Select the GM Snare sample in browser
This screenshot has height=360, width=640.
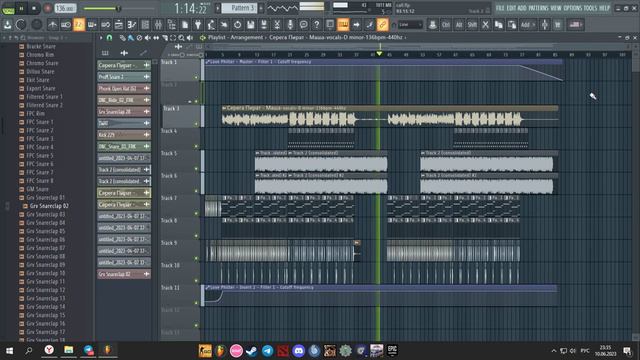[x=37, y=189]
